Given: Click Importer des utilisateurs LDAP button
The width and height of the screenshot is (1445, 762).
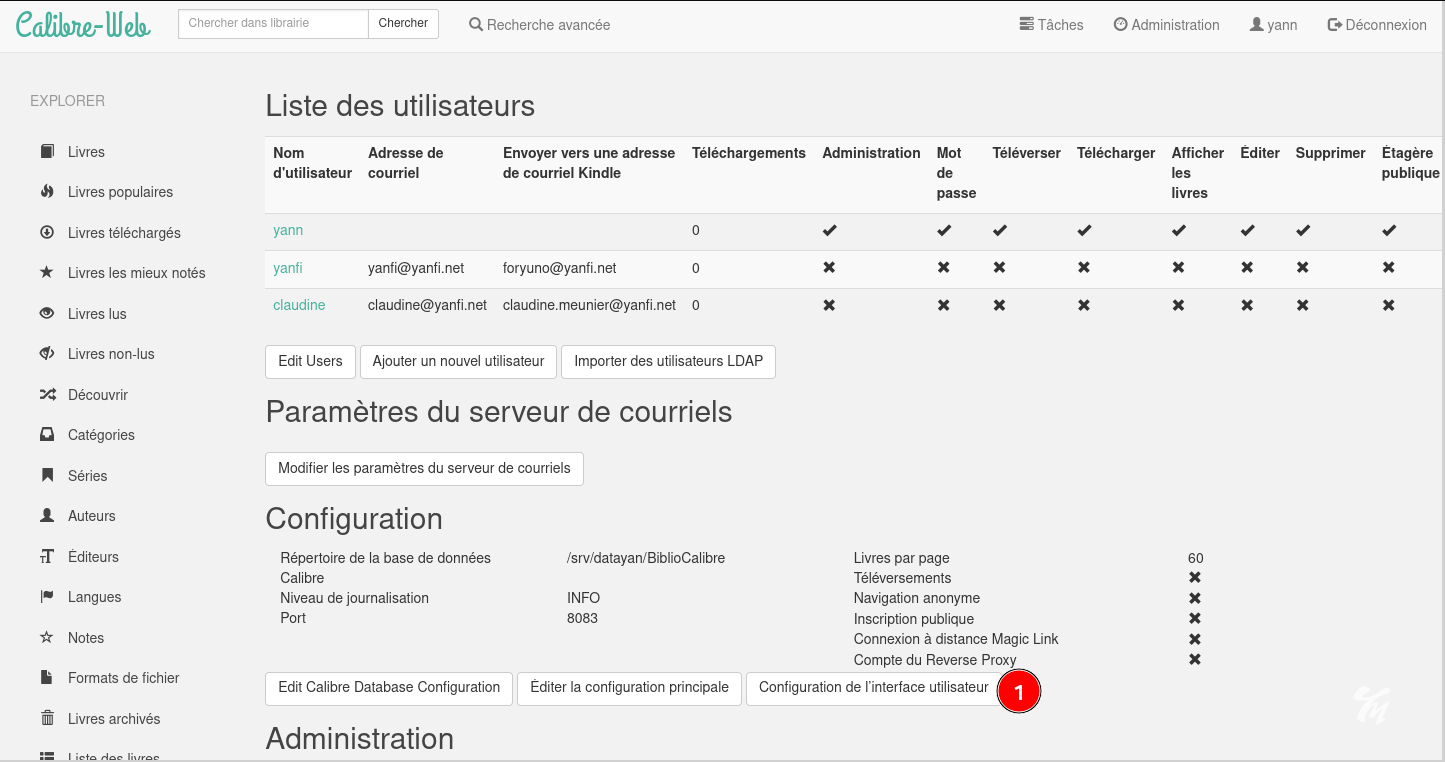Looking at the screenshot, I should pos(668,361).
